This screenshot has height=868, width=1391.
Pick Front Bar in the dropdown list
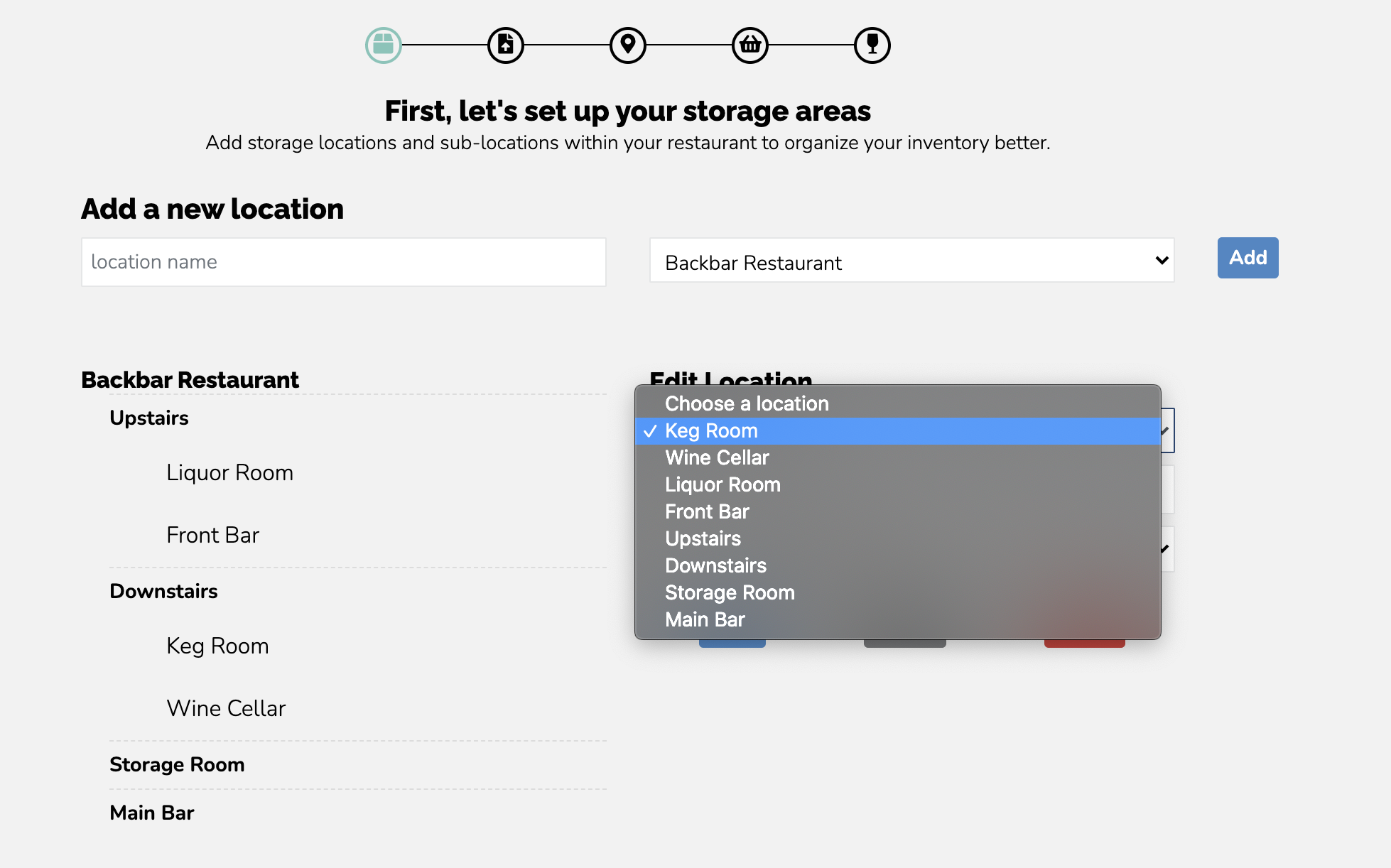point(707,511)
